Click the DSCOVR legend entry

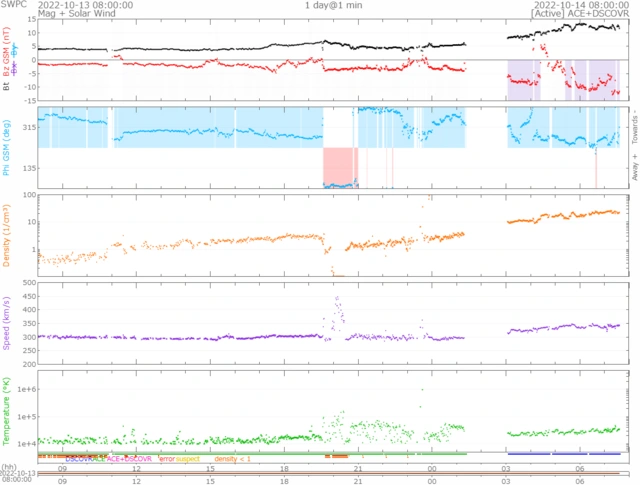(x=79, y=459)
